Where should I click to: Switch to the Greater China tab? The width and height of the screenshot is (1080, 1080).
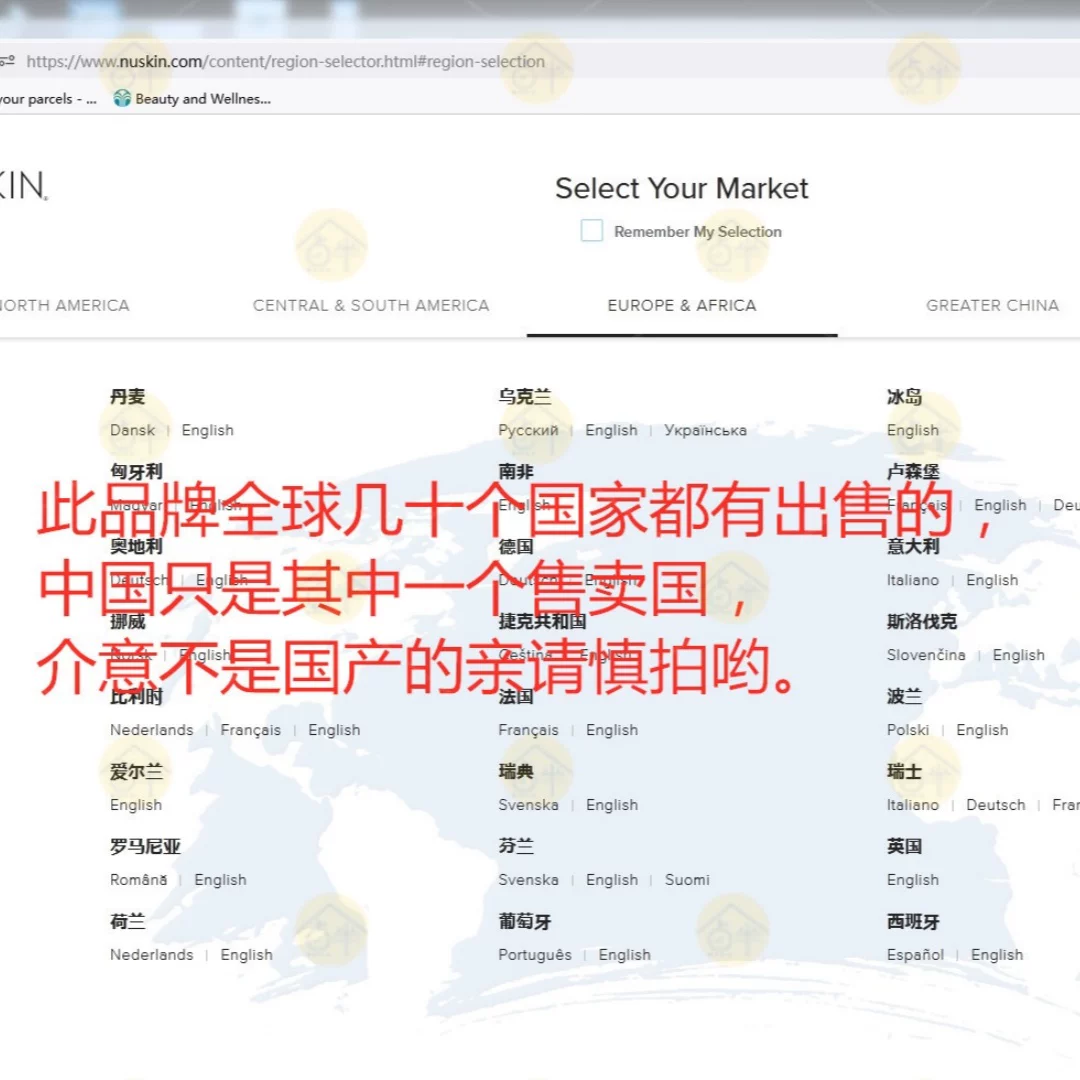click(x=992, y=305)
